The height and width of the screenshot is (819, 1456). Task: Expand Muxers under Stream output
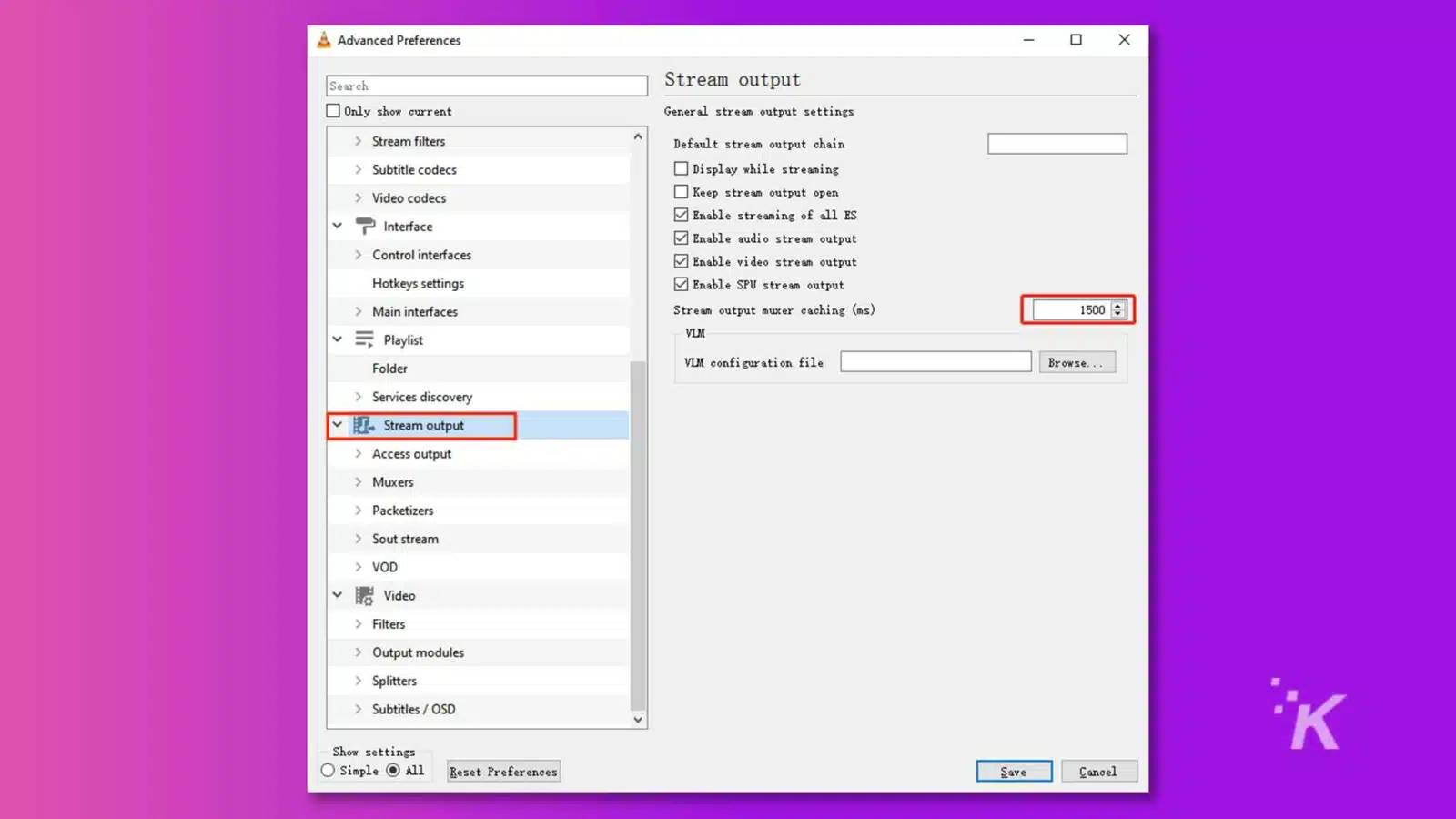click(x=358, y=481)
